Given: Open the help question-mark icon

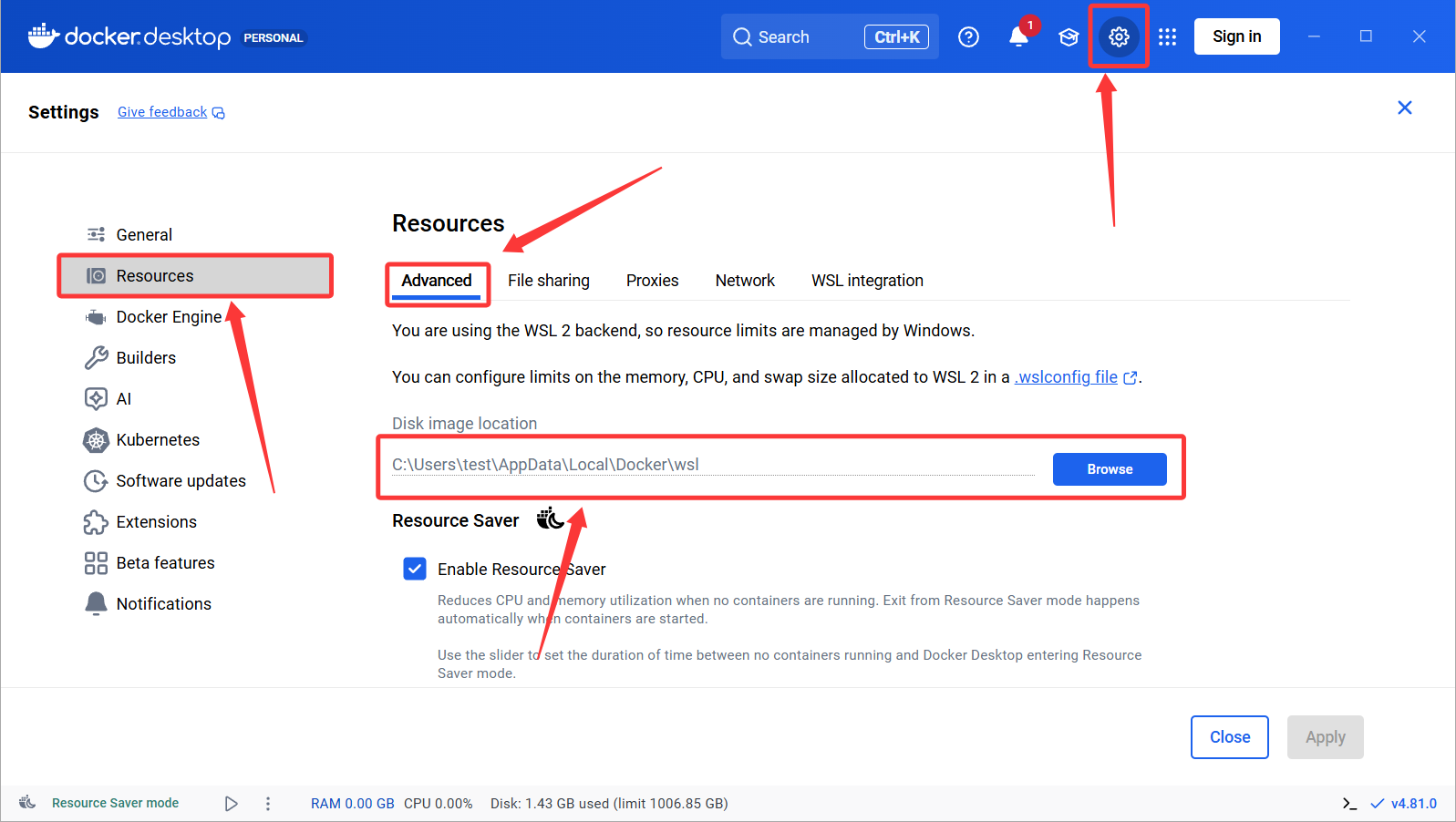Looking at the screenshot, I should (968, 36).
